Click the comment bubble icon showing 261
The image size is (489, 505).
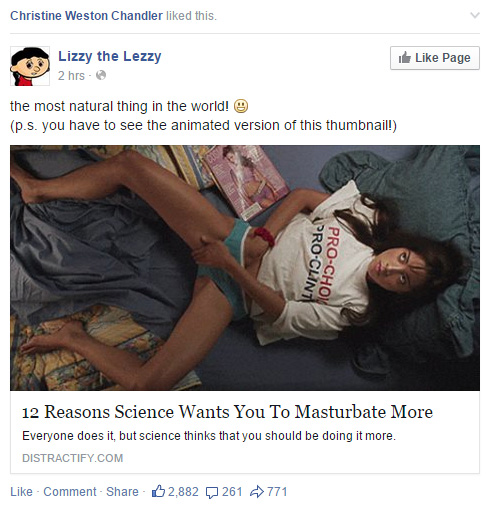click(212, 492)
